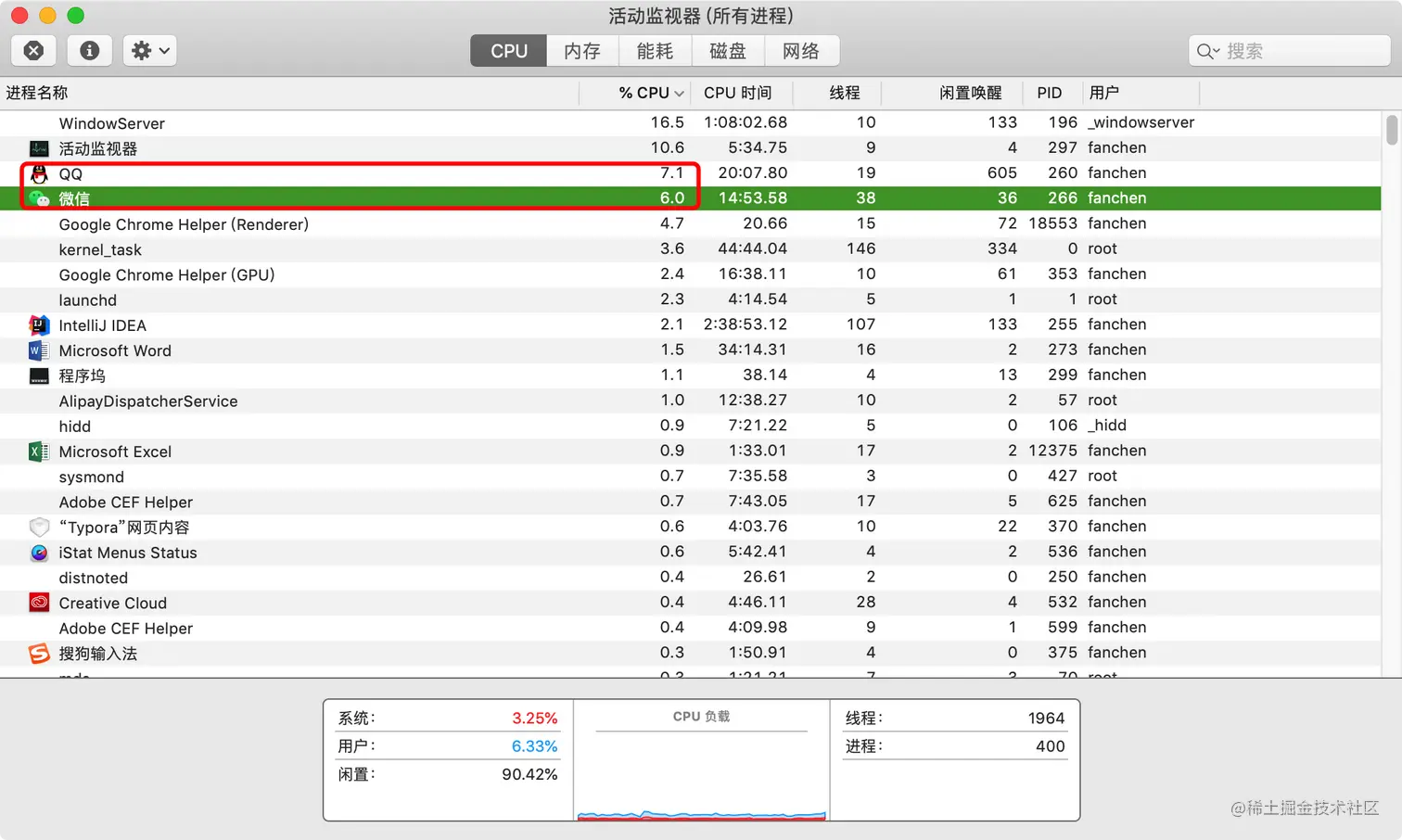Screen dimensions: 1402x840
Task: Click the 线程 total 1964 value
Action: point(1046,719)
